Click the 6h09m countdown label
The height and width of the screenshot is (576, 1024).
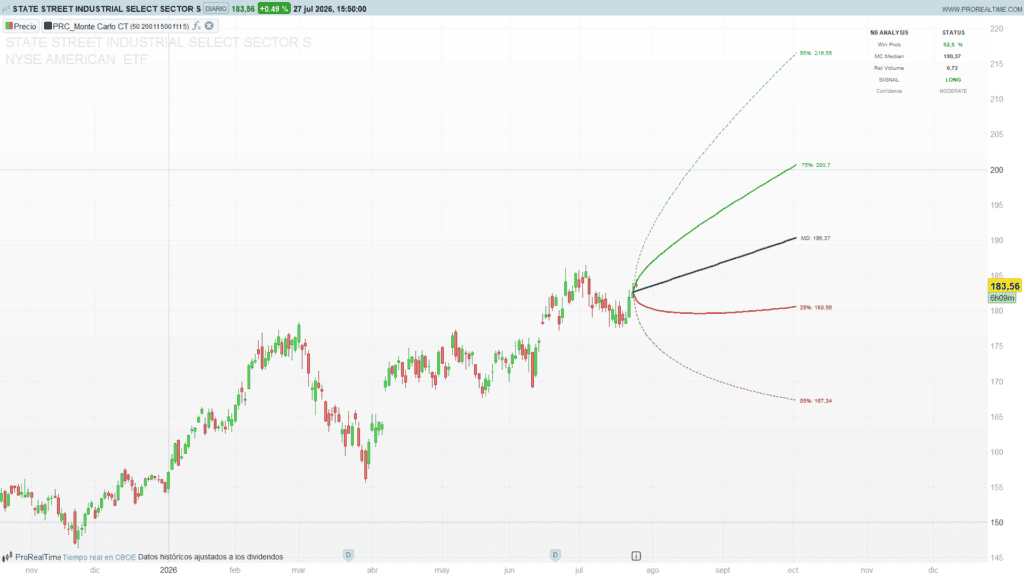(x=1002, y=298)
